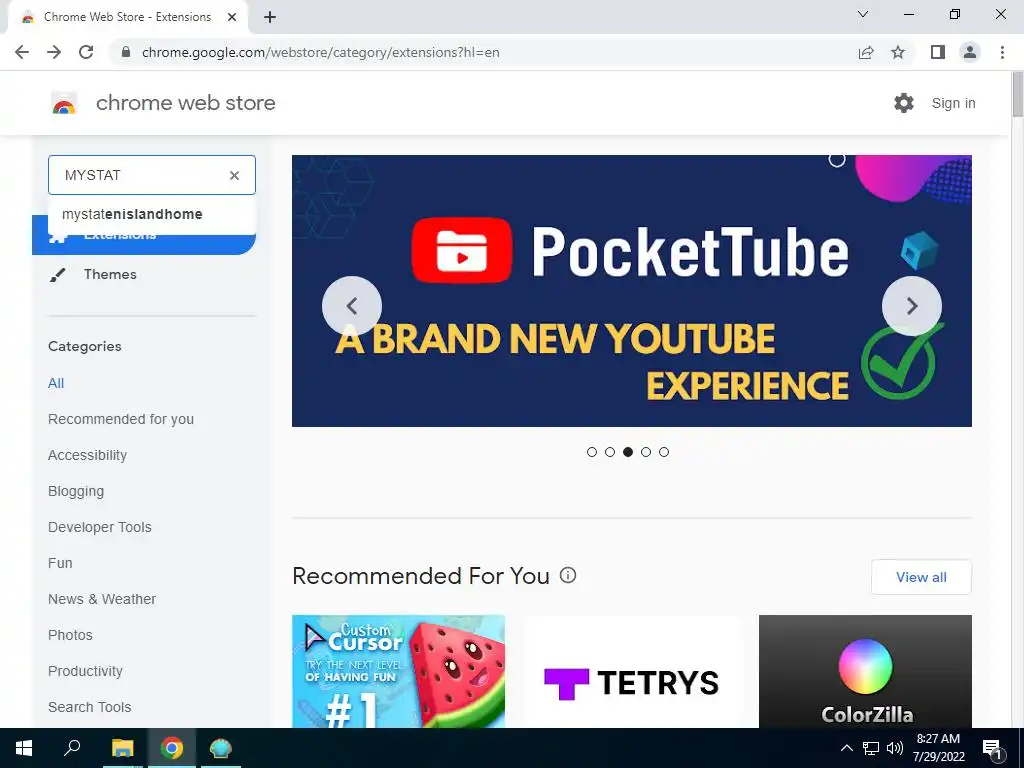The width and height of the screenshot is (1024, 768).
Task: Bookmark this page with the star
Action: (x=898, y=52)
